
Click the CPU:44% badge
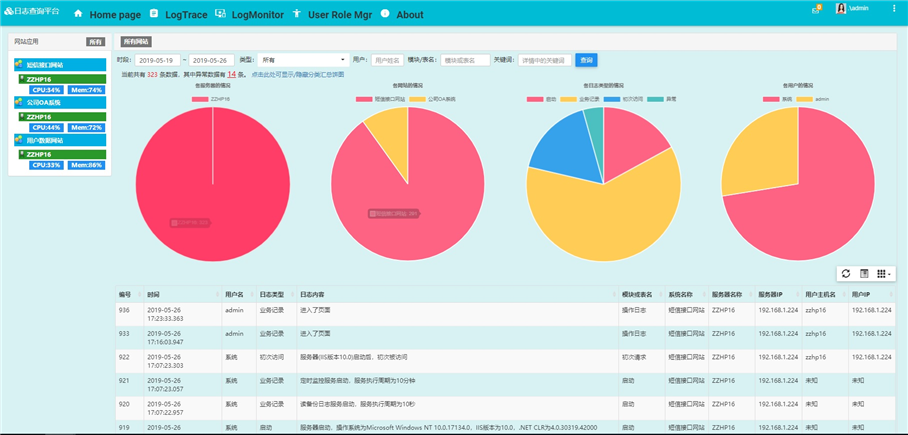(x=47, y=127)
